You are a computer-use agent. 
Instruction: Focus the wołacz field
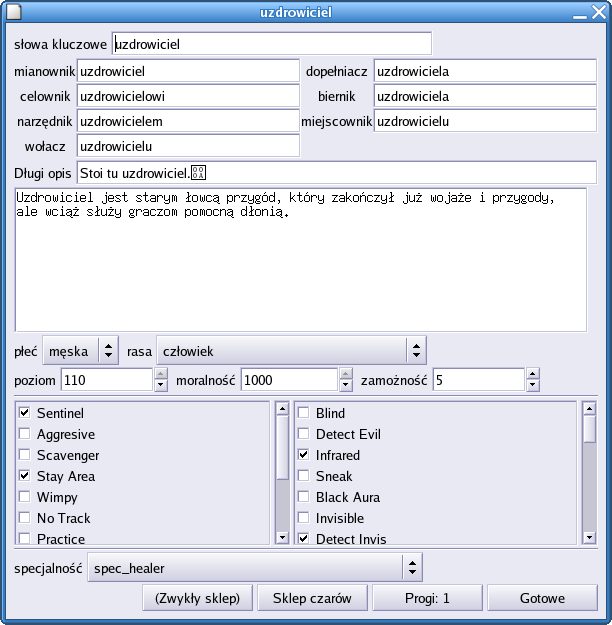click(x=188, y=146)
